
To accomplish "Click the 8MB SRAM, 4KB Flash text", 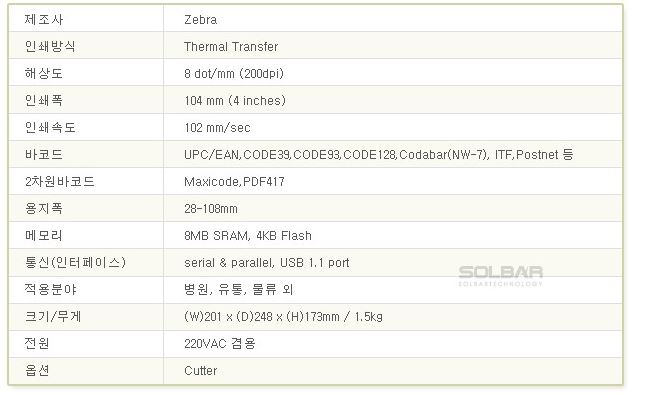I will (248, 236).
